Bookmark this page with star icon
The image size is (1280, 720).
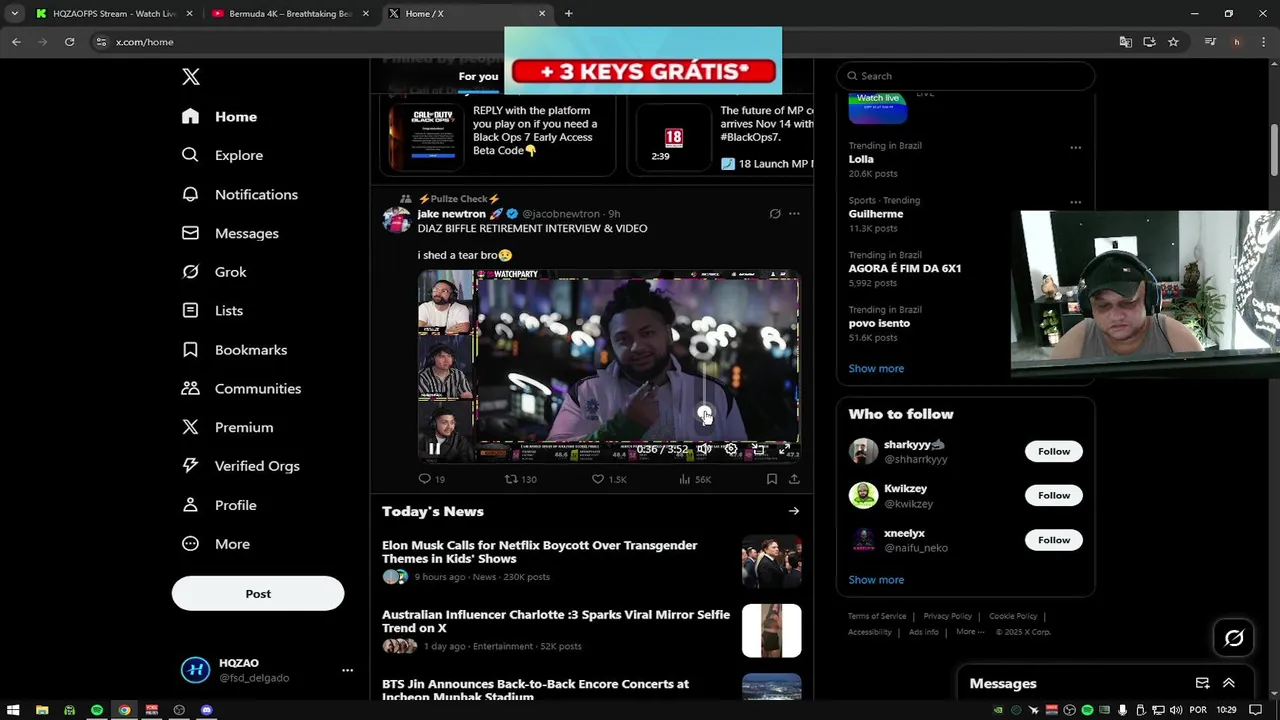1173,42
